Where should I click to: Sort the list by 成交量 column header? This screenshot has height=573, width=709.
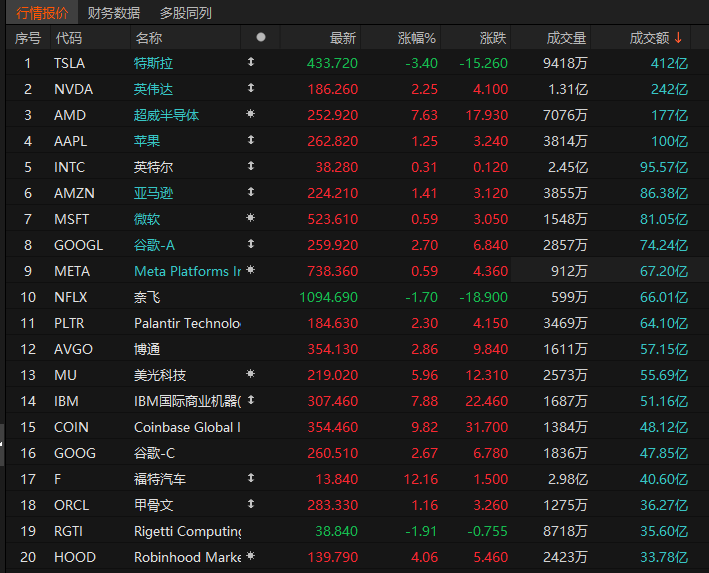[x=566, y=38]
